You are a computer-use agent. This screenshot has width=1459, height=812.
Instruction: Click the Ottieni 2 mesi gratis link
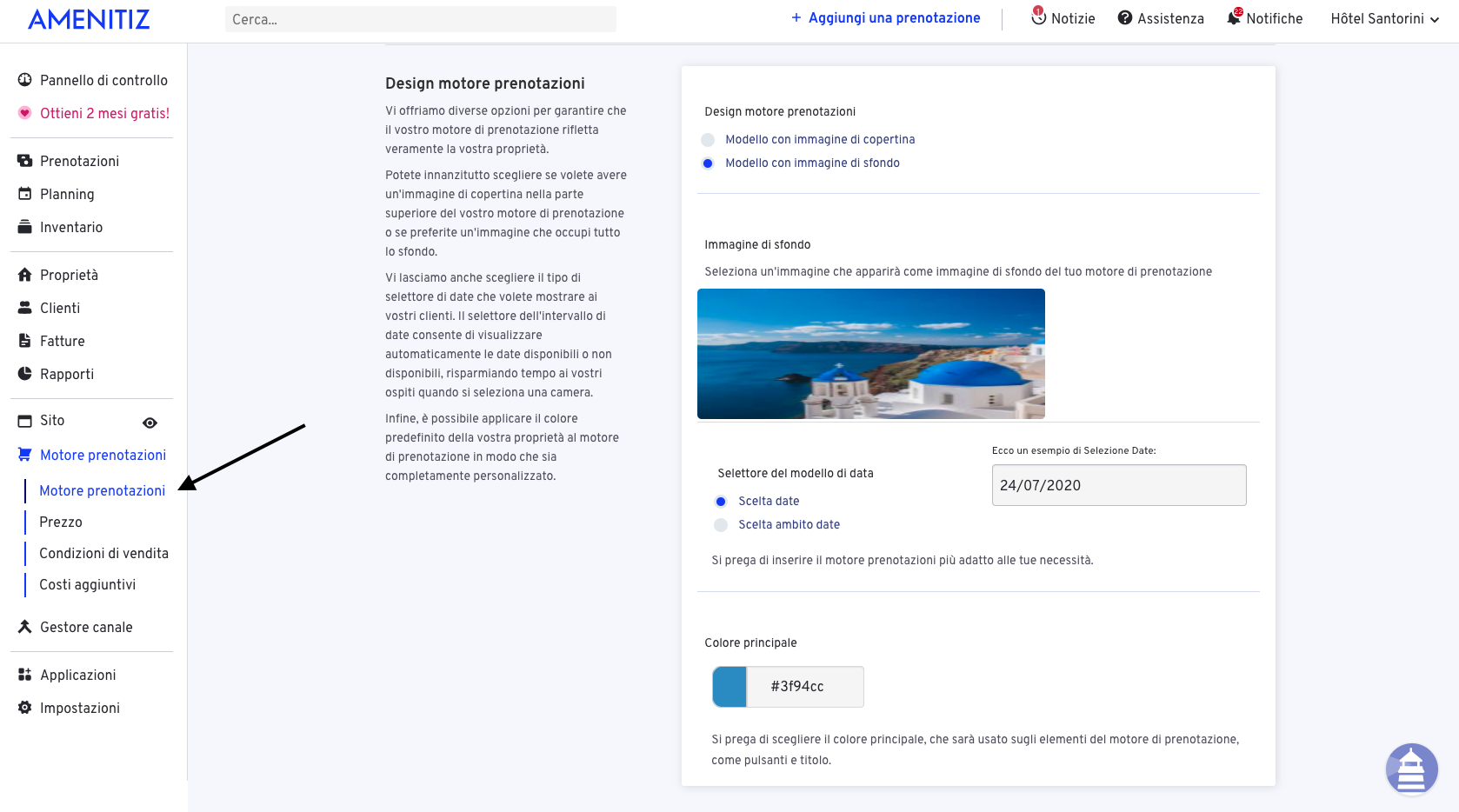104,113
